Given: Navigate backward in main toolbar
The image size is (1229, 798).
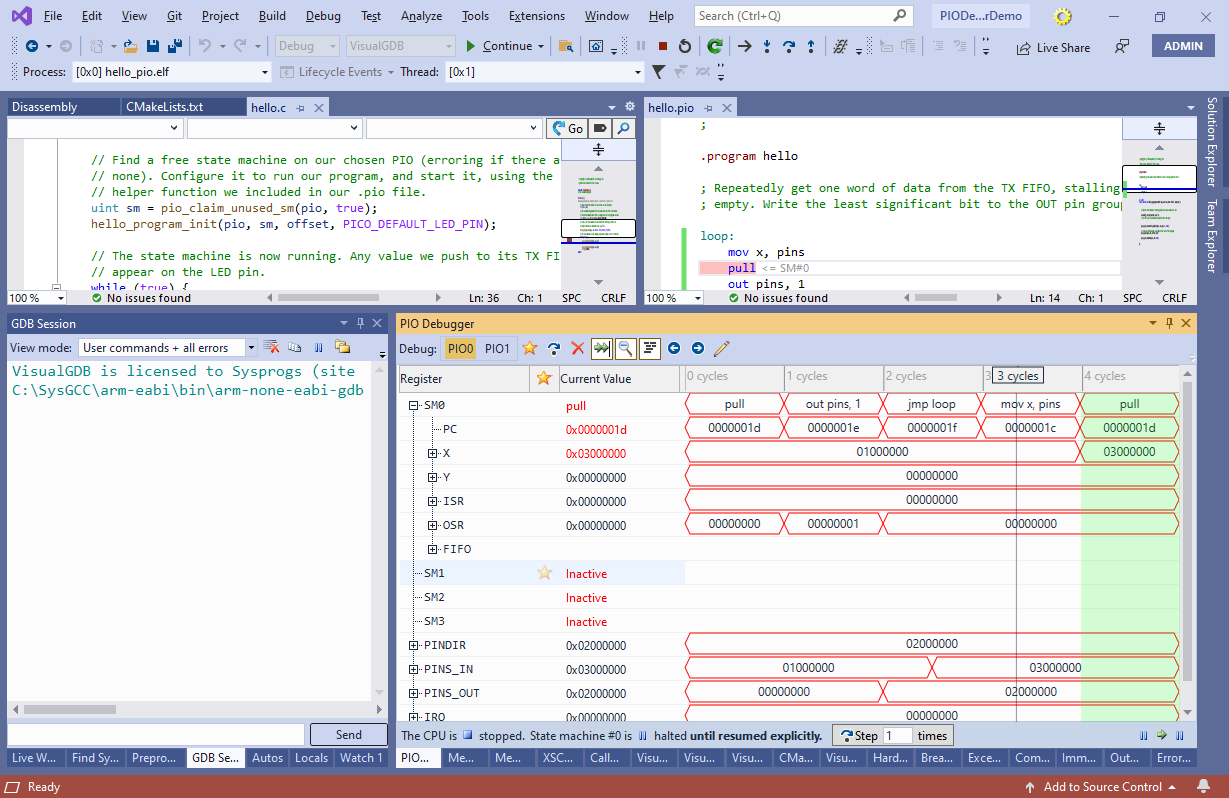Looking at the screenshot, I should point(31,46).
